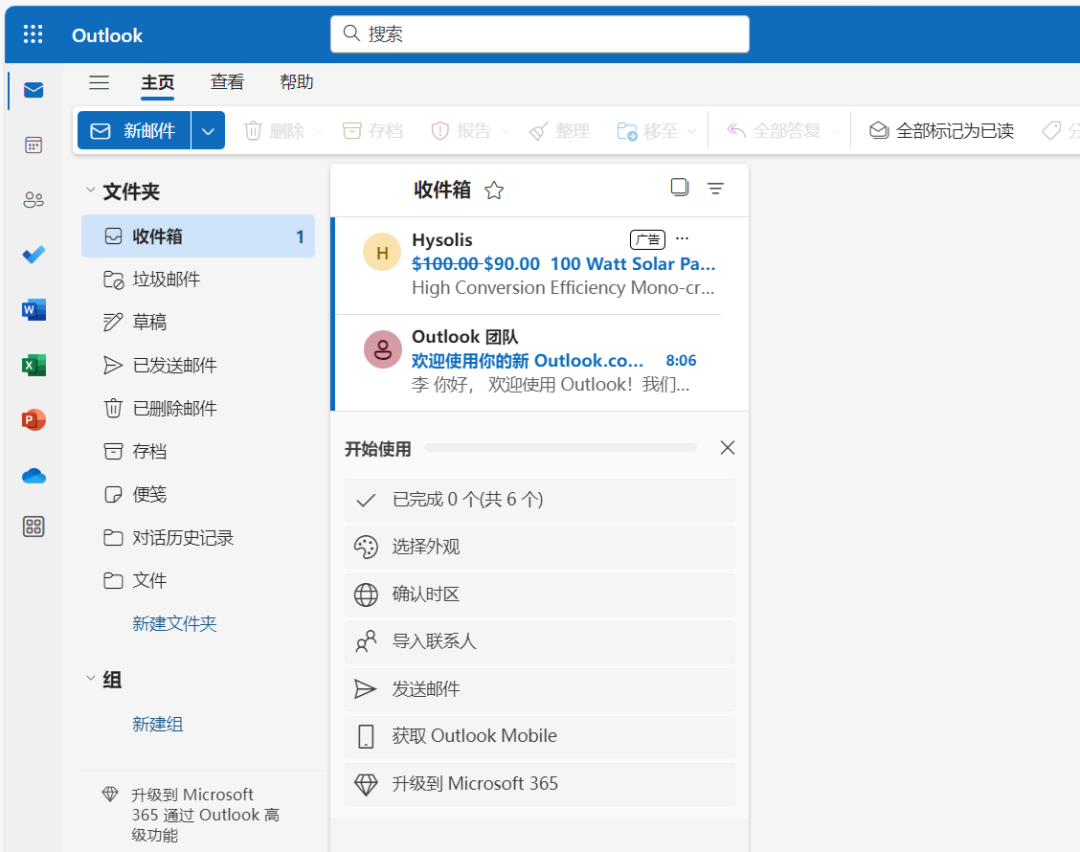Open the 草稿 folder
The image size is (1080, 852).
point(198,322)
